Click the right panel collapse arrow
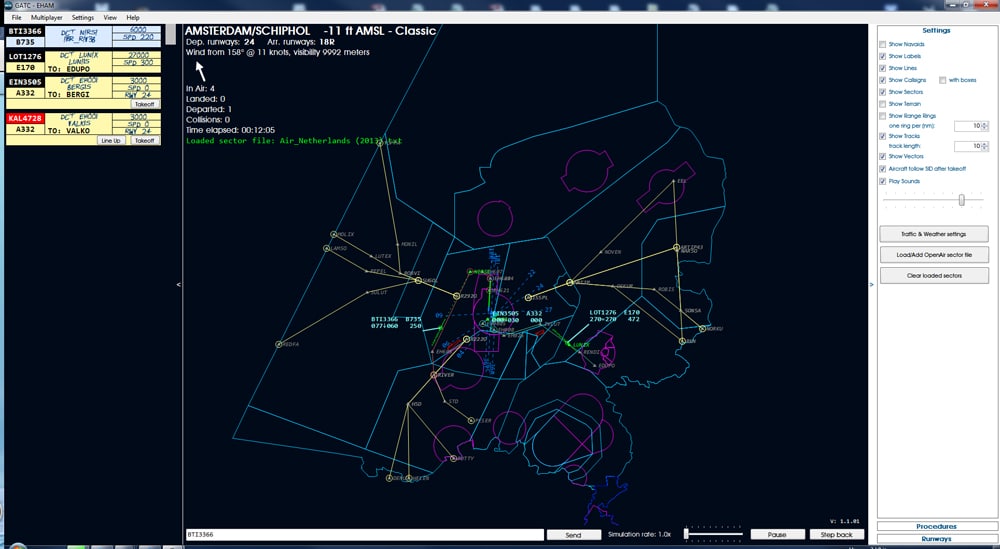 (872, 285)
